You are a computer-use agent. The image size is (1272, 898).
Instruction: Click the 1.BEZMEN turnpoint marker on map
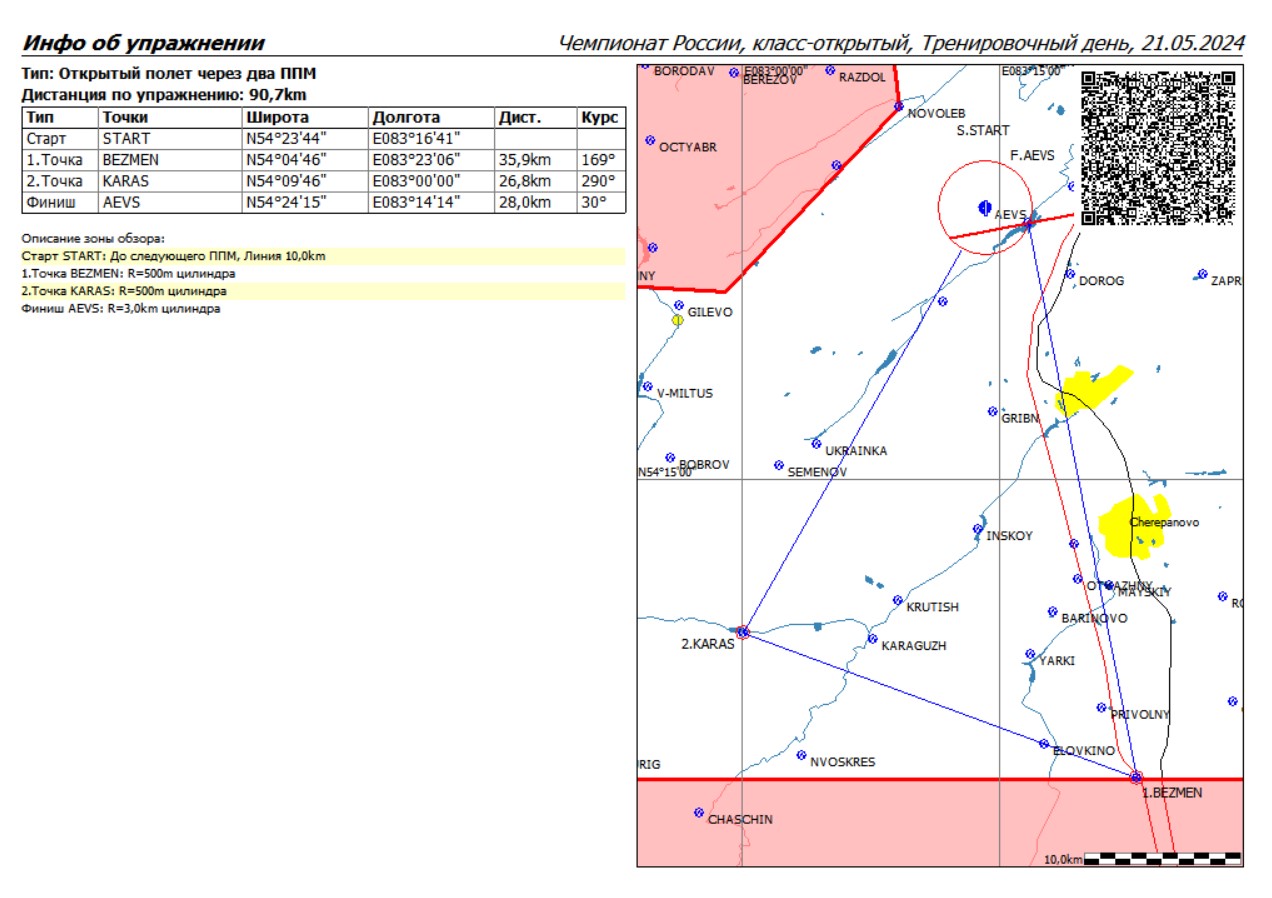(x=1135, y=776)
